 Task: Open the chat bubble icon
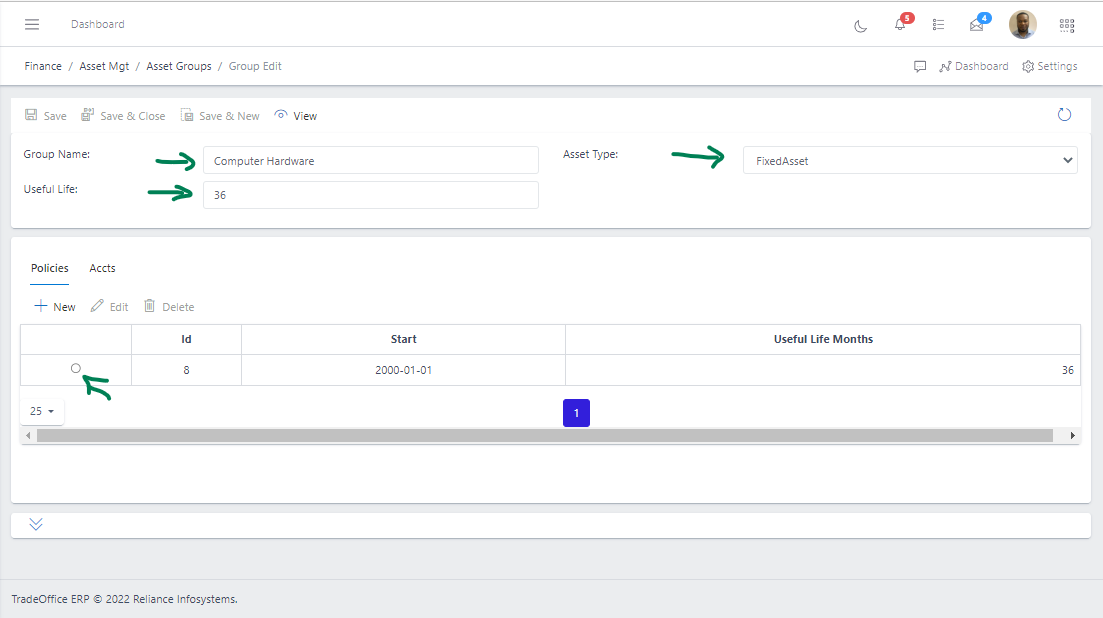coord(919,66)
